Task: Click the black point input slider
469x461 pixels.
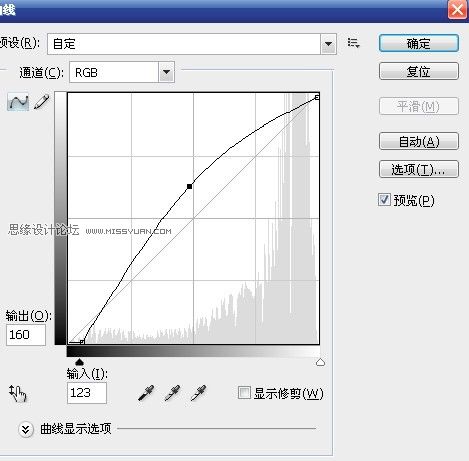Action: coord(79,362)
